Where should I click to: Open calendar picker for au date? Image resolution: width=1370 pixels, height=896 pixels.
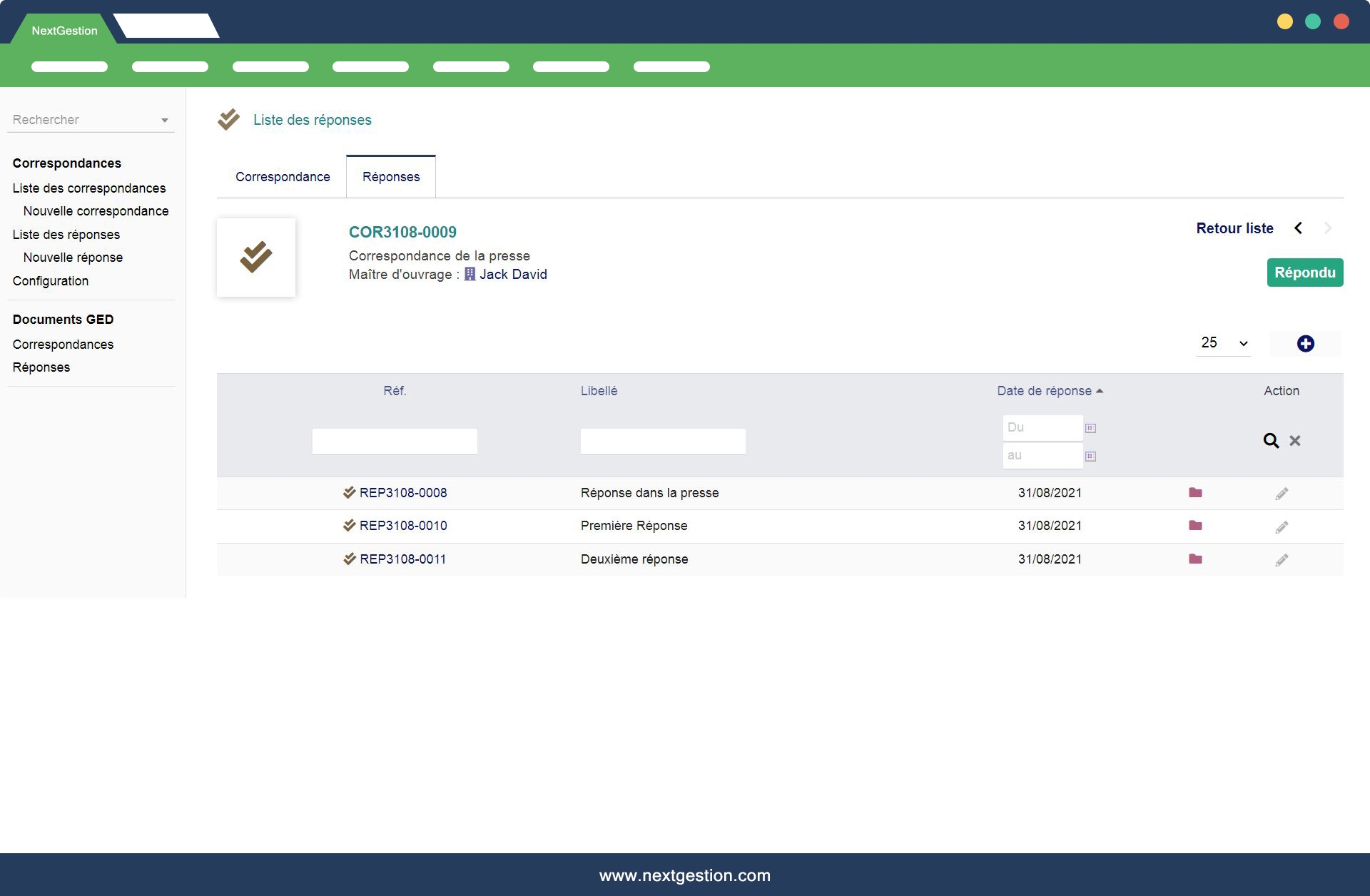point(1090,456)
